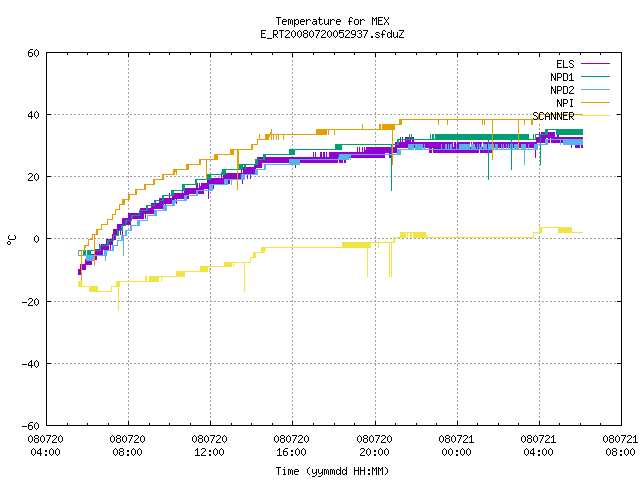Viewport: 640px width, 480px height.
Task: Click the yellow SCANNER legend line sample
Action: 596,116
